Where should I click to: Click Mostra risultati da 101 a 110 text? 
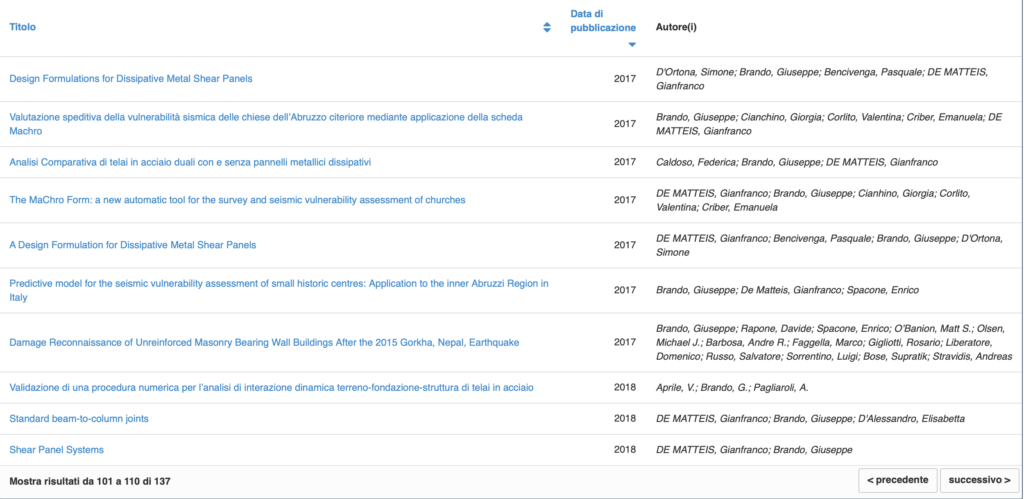(x=90, y=481)
